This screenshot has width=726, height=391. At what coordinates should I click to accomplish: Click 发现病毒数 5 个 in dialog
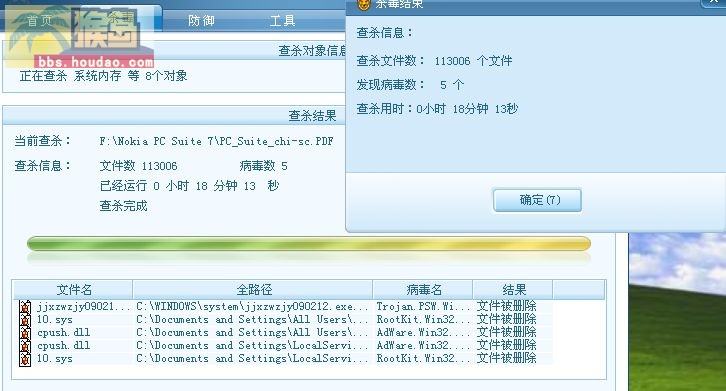pos(410,85)
